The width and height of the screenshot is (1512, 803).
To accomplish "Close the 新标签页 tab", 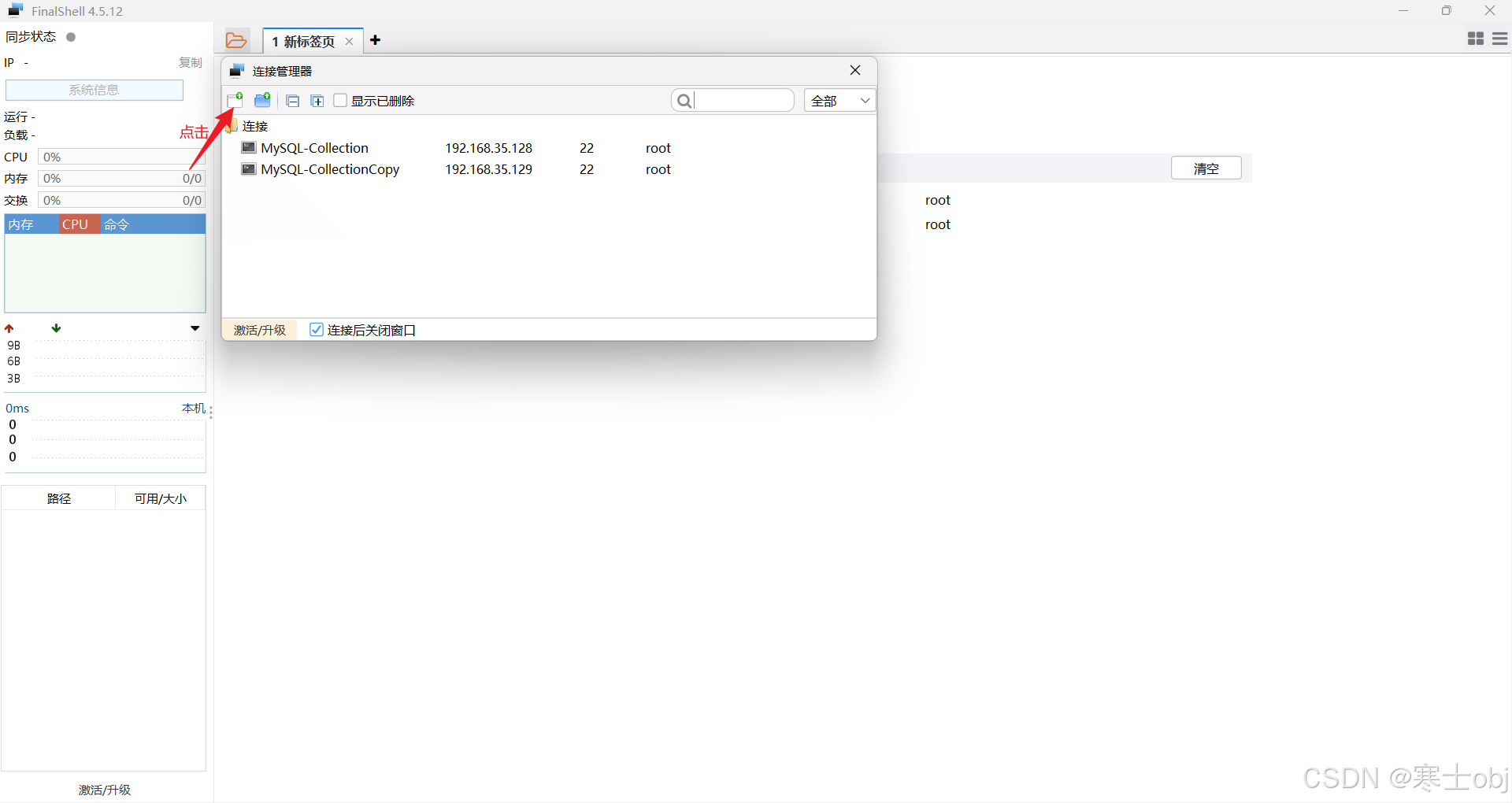I will 349,41.
